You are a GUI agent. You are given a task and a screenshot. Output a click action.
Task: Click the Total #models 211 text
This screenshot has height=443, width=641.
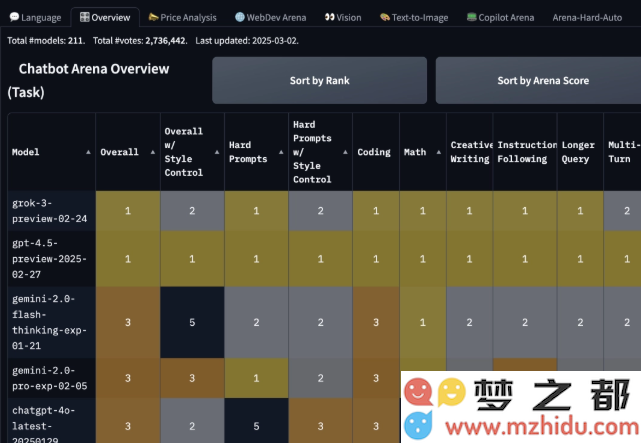46,41
